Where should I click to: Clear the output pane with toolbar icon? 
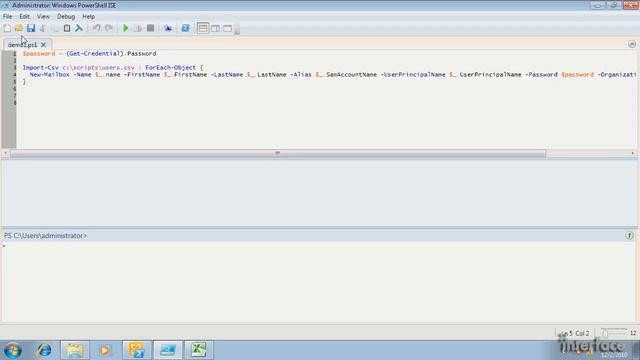point(79,28)
